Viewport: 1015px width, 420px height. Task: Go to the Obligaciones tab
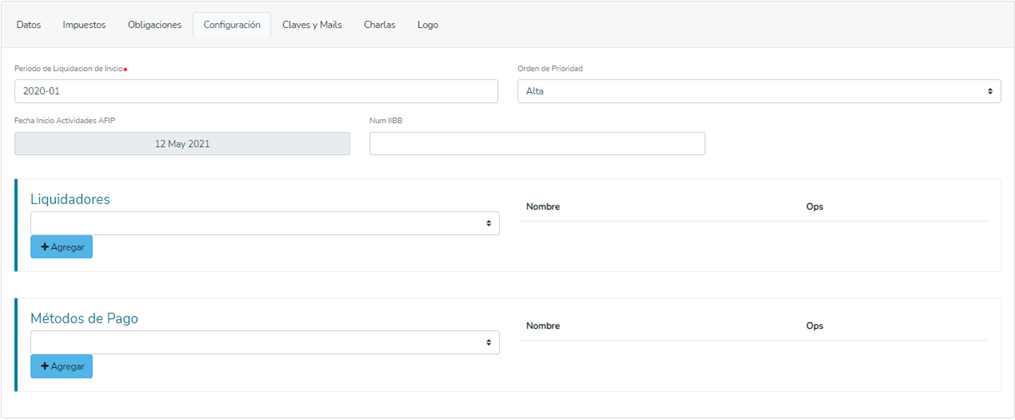tap(154, 25)
